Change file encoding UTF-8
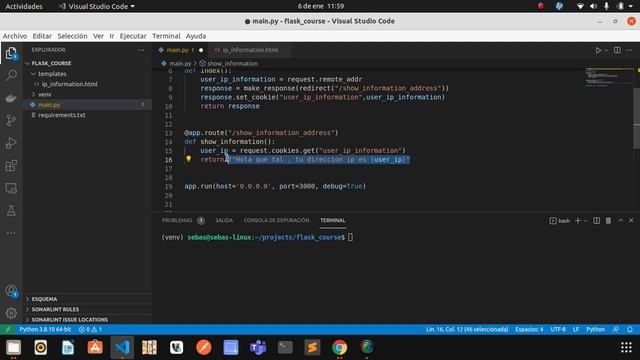 coord(558,329)
